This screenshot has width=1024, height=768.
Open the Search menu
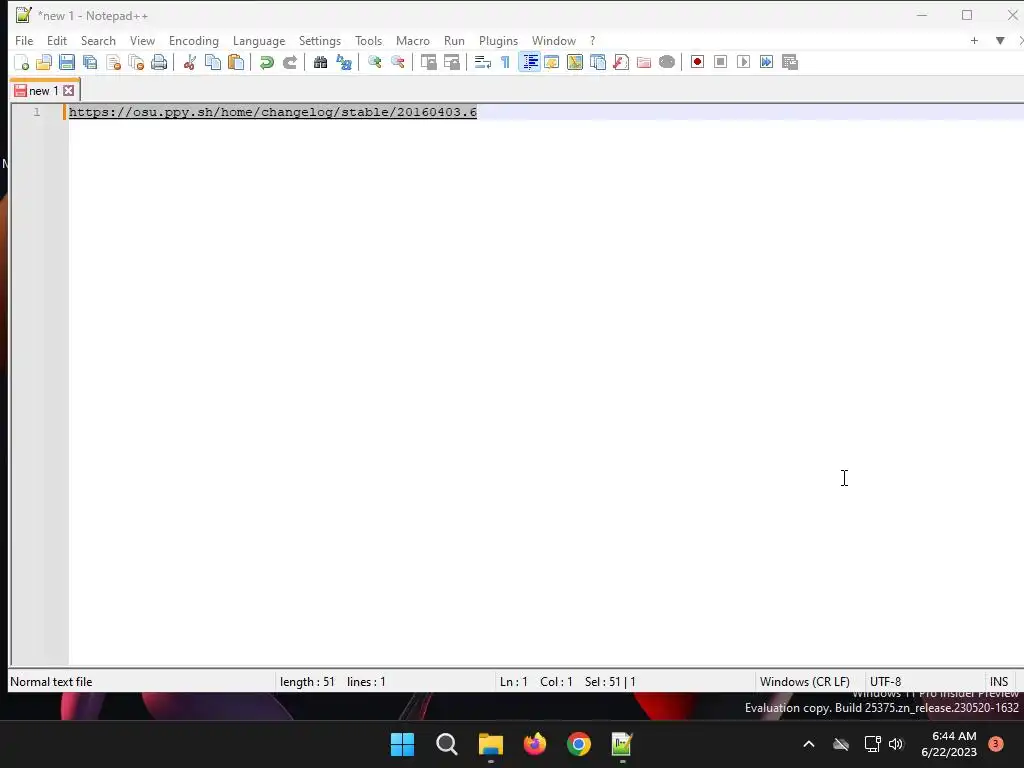coord(98,40)
